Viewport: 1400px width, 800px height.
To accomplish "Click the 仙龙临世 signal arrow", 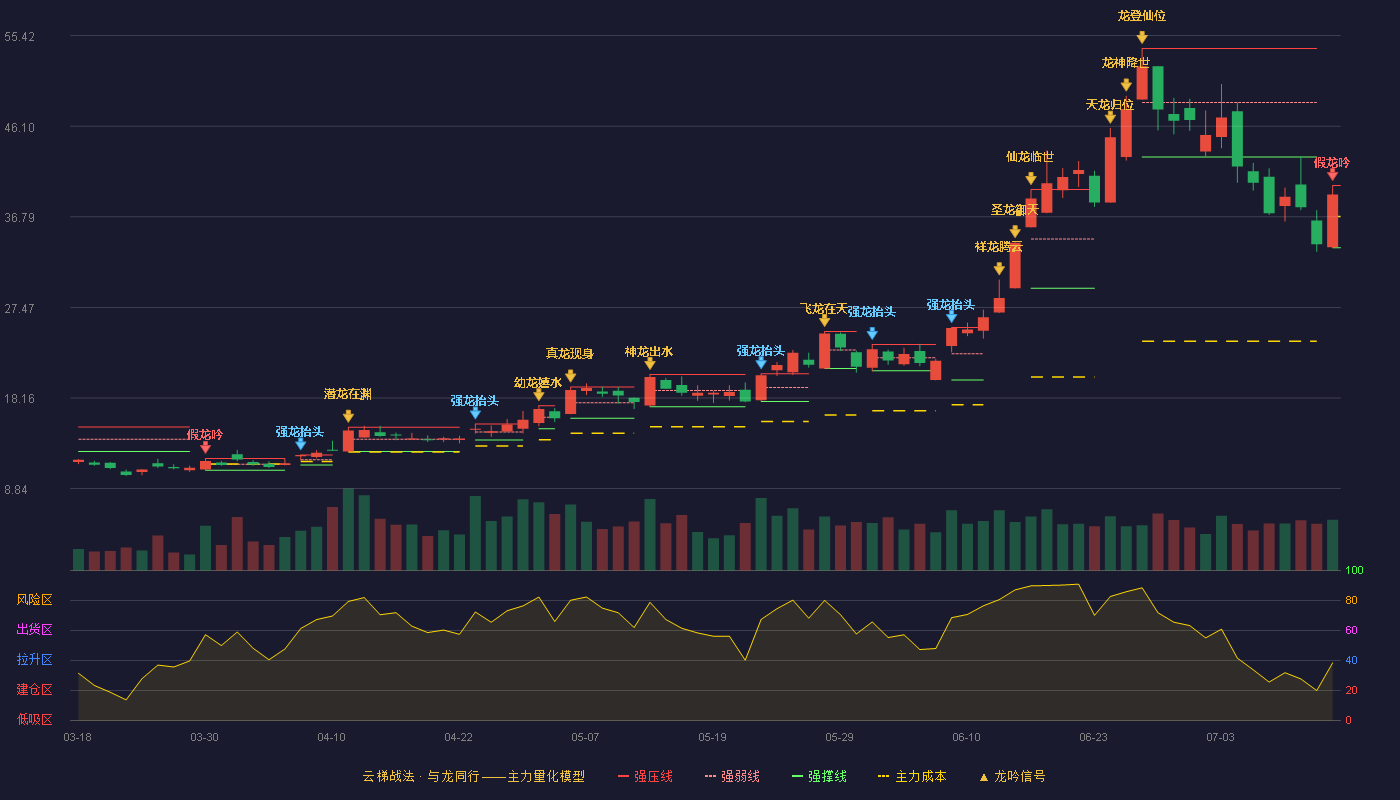I will pos(1031,179).
